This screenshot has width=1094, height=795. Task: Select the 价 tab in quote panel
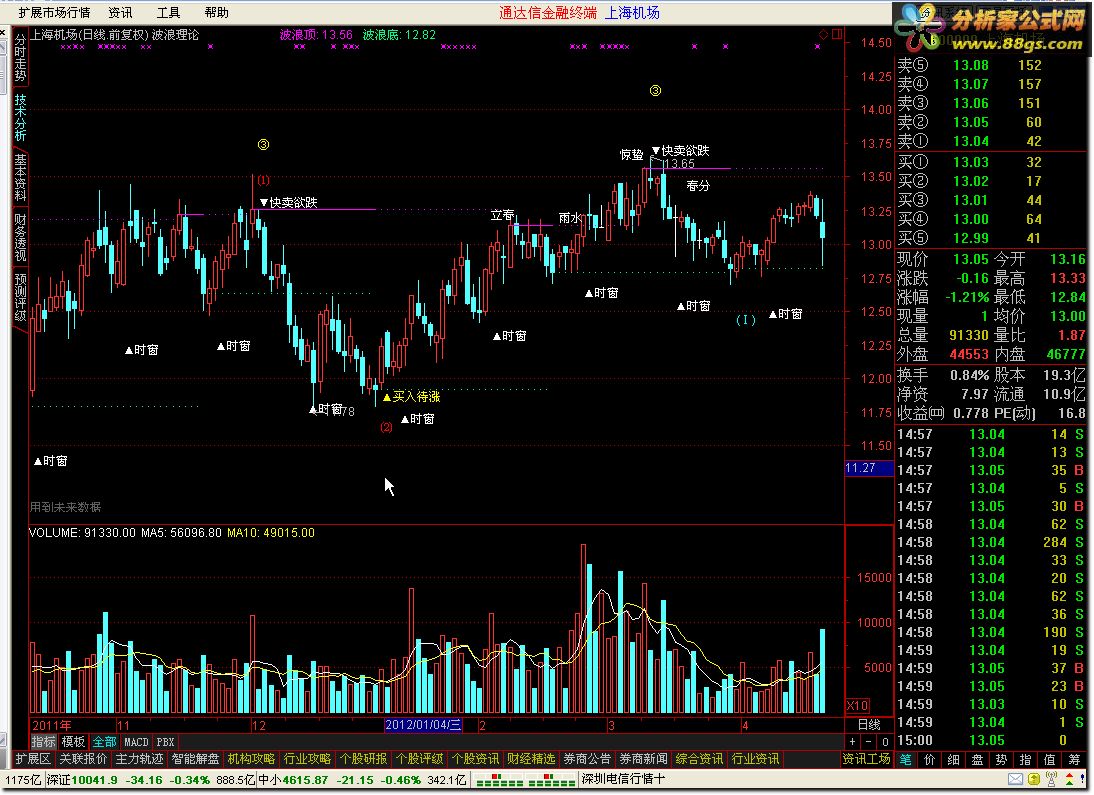pos(929,759)
